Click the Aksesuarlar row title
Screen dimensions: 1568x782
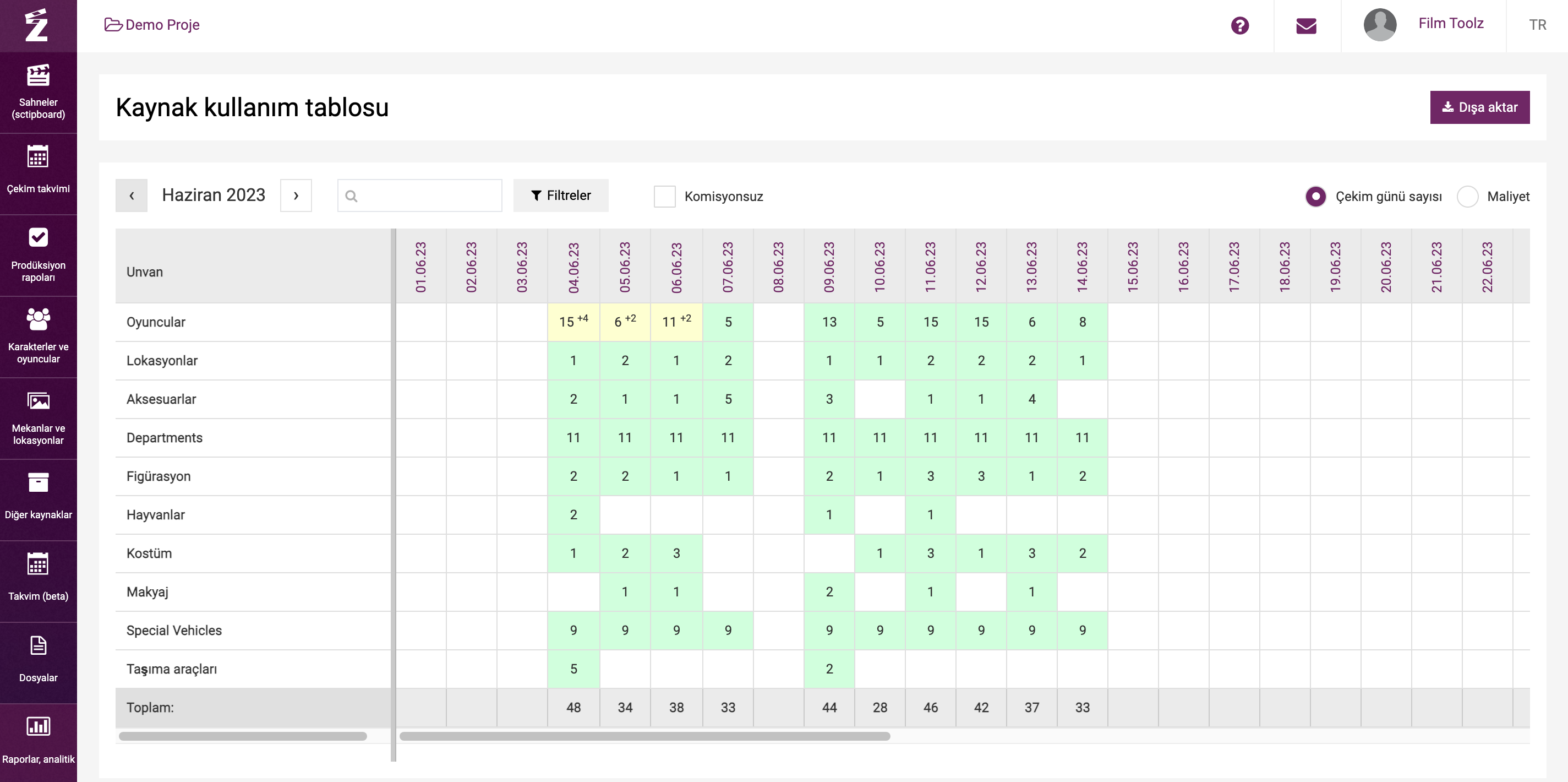pyautogui.click(x=161, y=399)
